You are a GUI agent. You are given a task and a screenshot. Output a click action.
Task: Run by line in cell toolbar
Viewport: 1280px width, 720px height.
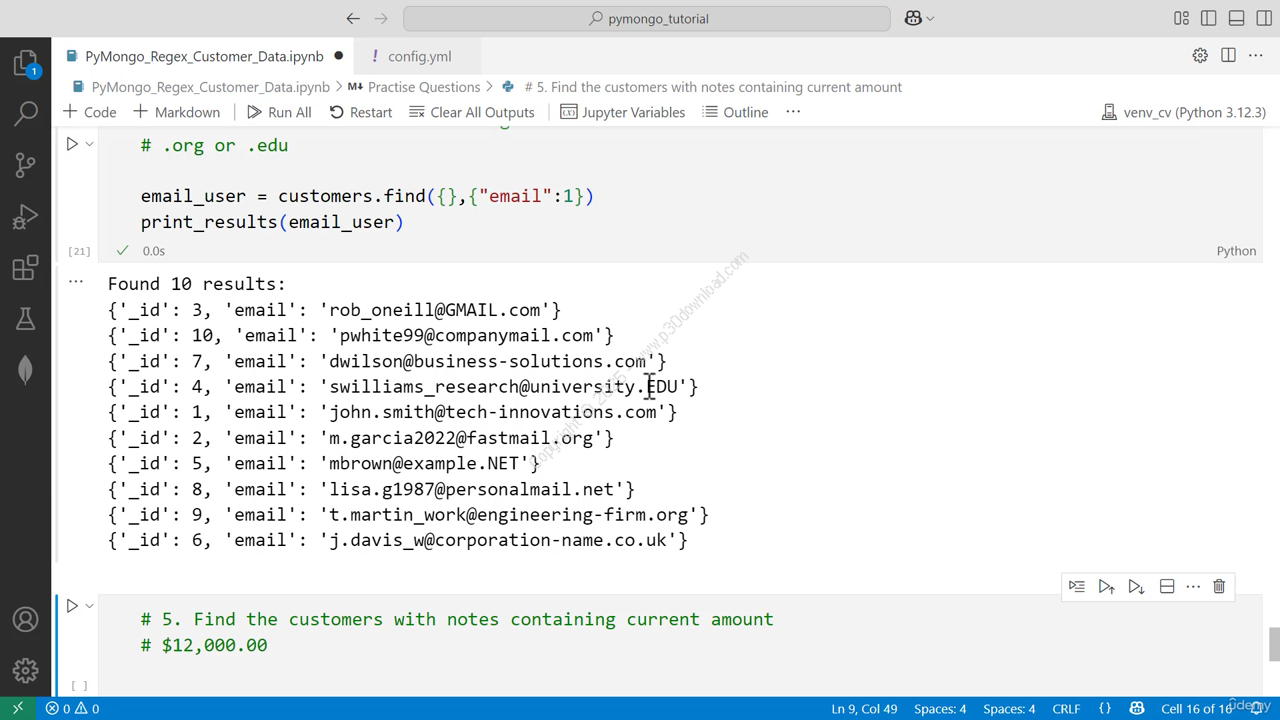[x=1076, y=586]
